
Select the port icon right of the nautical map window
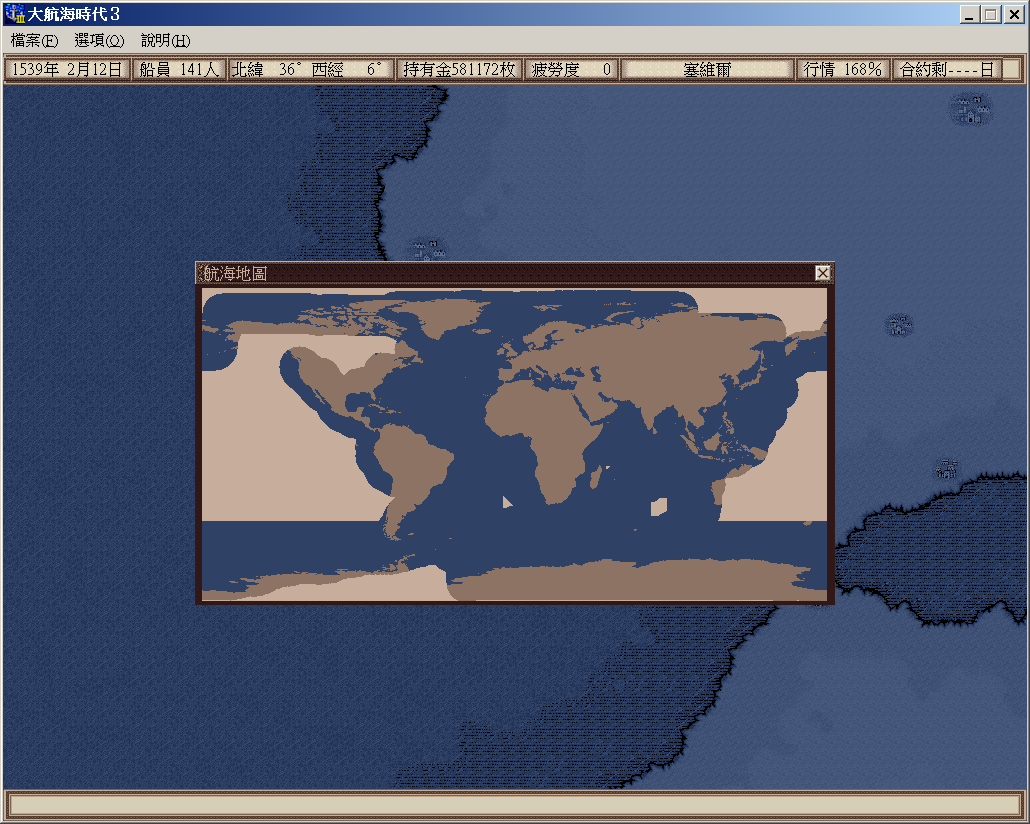pyautogui.click(x=900, y=325)
